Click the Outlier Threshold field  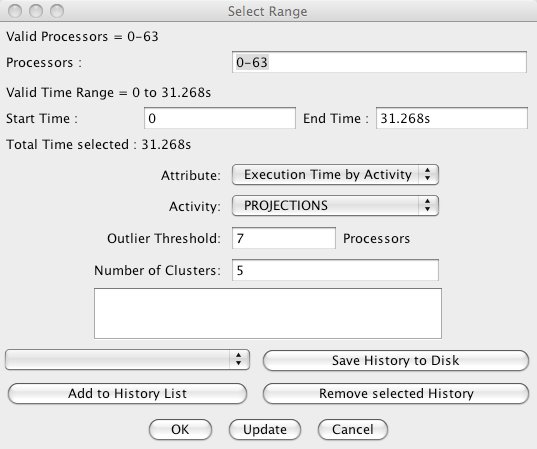point(284,238)
